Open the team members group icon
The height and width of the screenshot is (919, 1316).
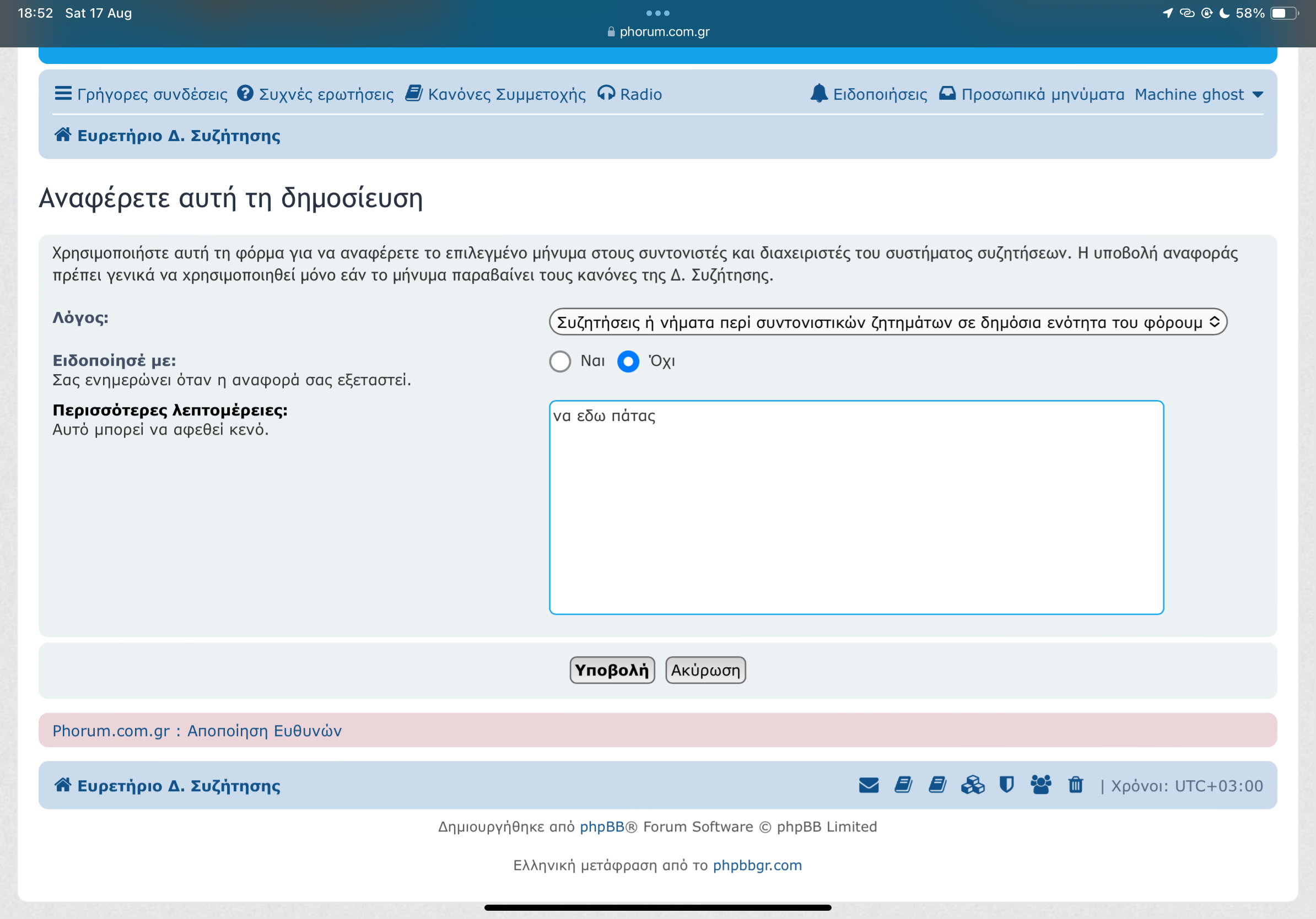pyautogui.click(x=1041, y=785)
